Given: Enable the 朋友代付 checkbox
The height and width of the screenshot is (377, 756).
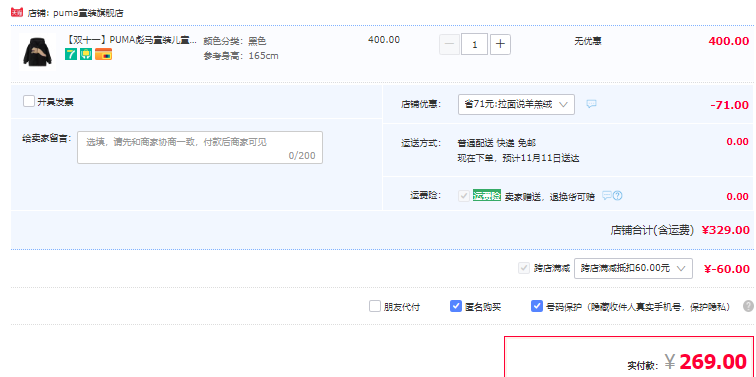Looking at the screenshot, I should 375,306.
